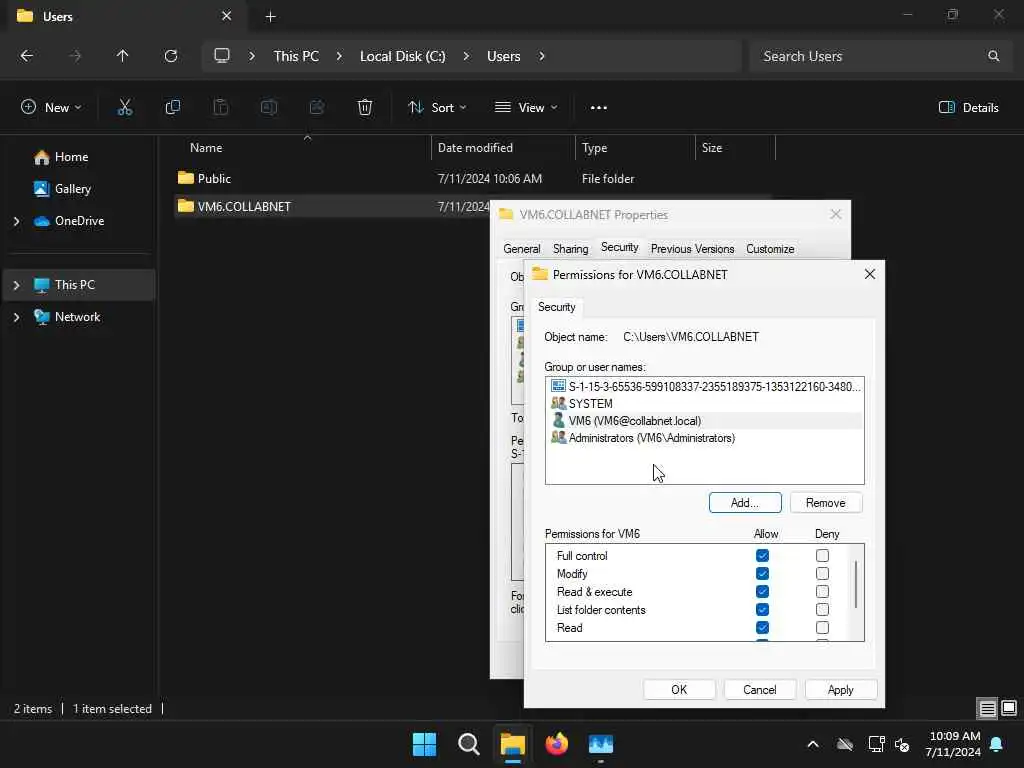This screenshot has height=768, width=1024.
Task: Go up one folder level
Action: click(122, 56)
